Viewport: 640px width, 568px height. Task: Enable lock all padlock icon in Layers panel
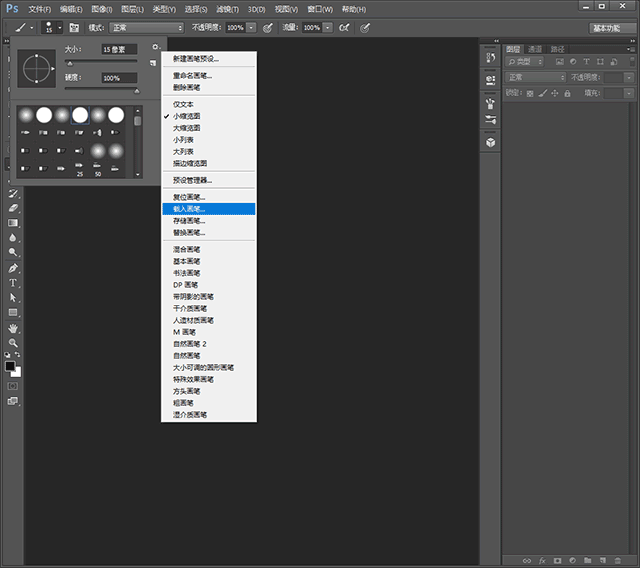(567, 93)
